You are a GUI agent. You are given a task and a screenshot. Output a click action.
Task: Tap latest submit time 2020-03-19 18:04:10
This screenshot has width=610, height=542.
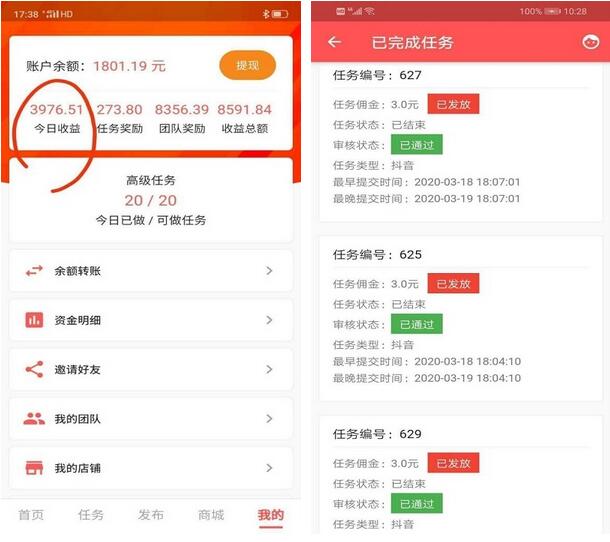click(467, 378)
